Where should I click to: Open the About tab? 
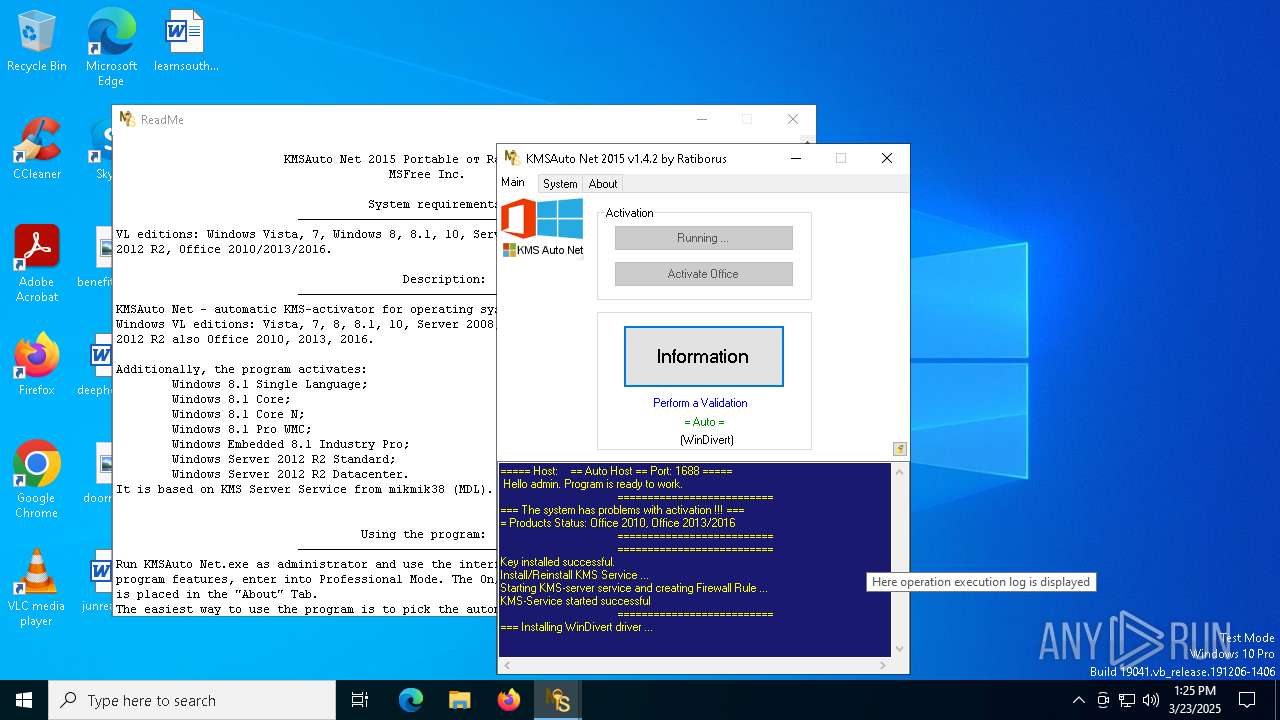tap(603, 184)
